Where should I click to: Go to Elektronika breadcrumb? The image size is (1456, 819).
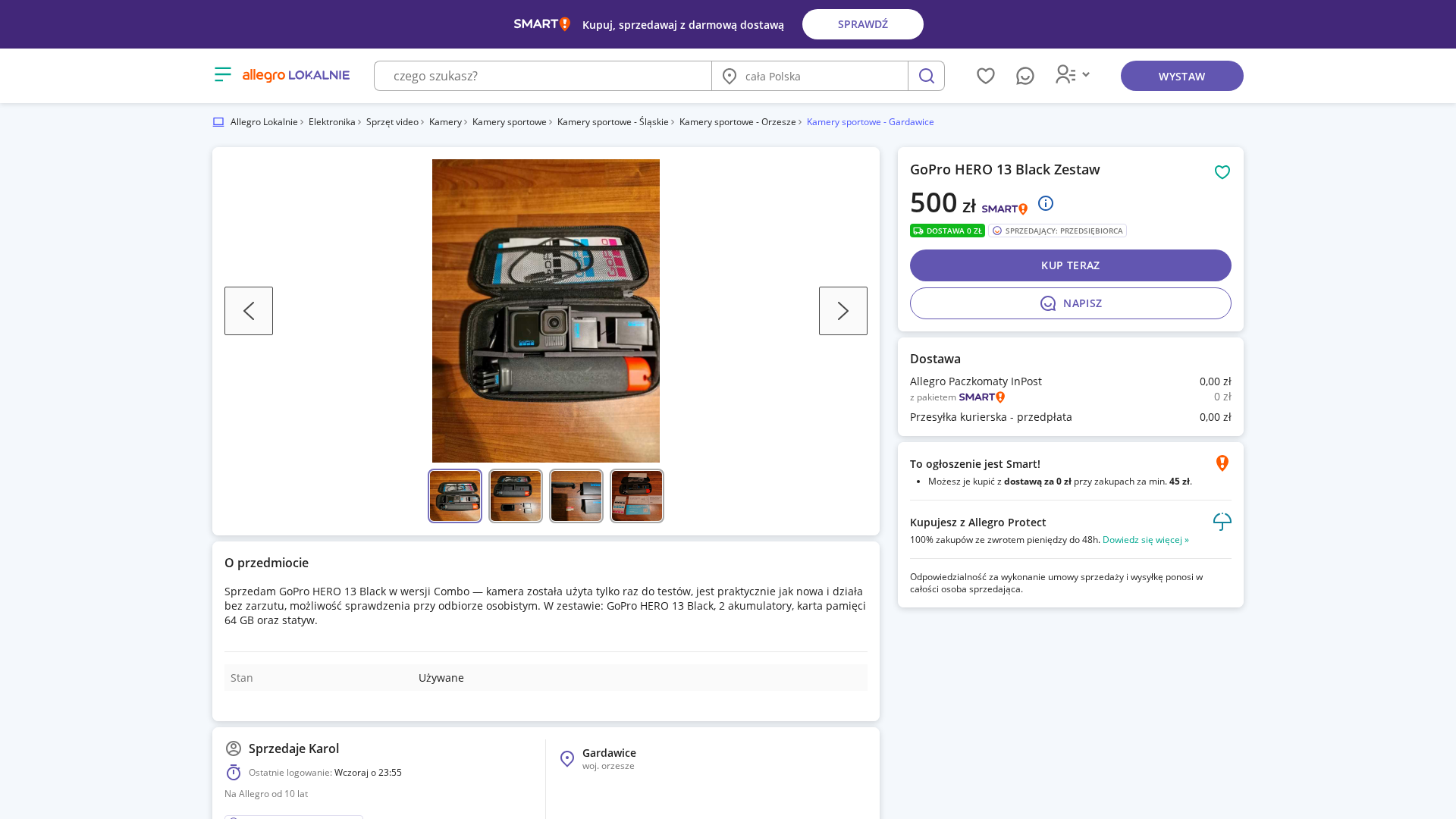(331, 122)
